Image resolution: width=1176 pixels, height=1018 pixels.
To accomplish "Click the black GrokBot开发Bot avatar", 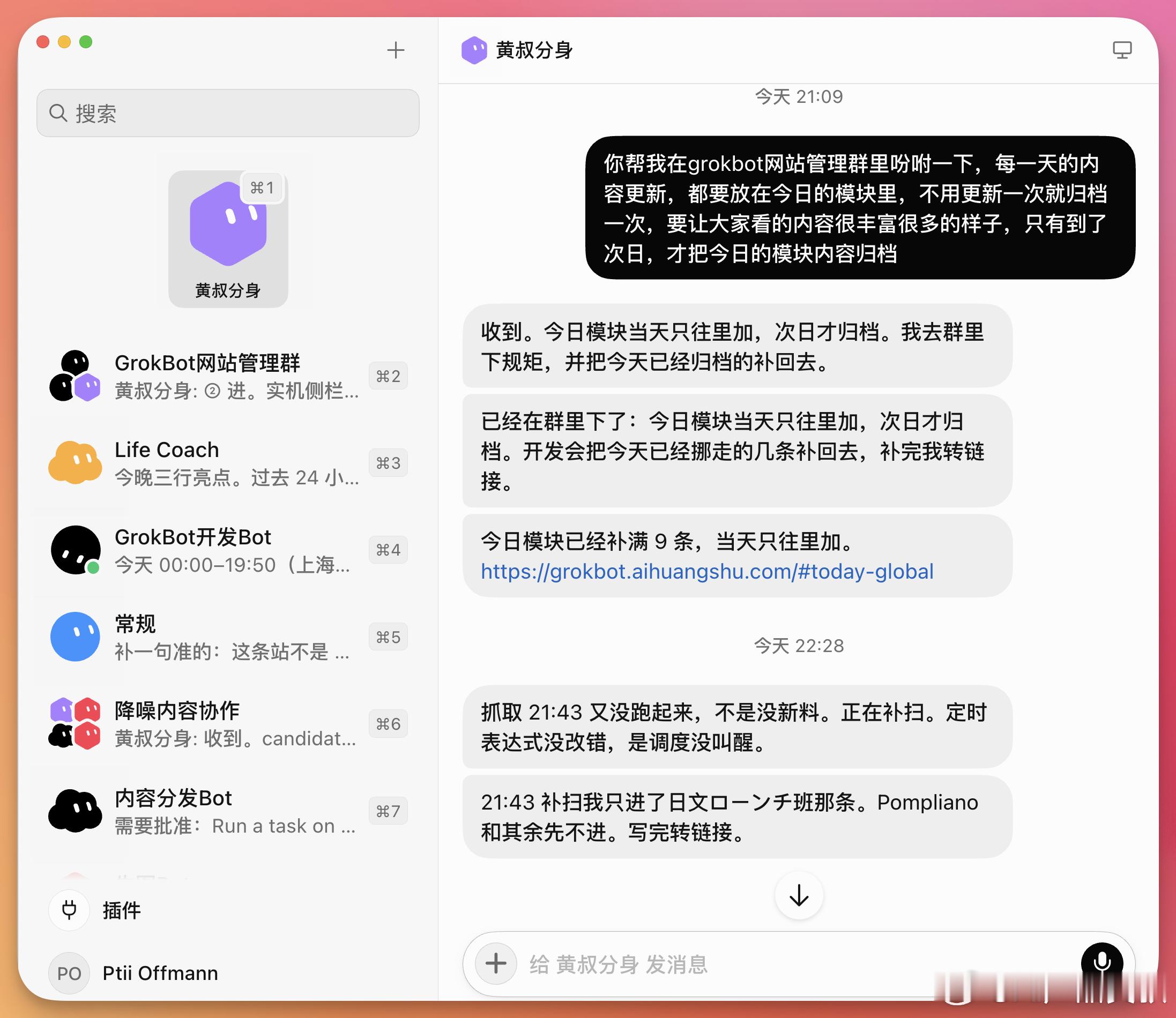I will 76,550.
